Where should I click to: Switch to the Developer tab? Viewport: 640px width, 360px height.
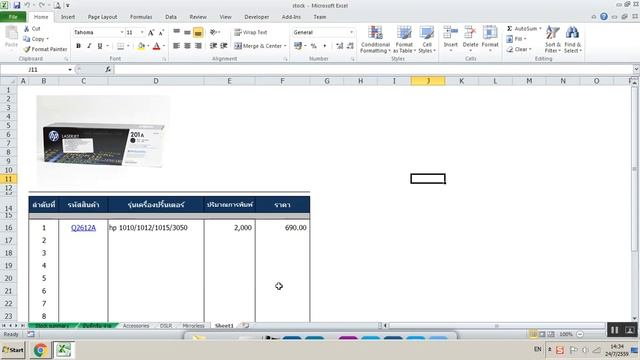tap(256, 17)
